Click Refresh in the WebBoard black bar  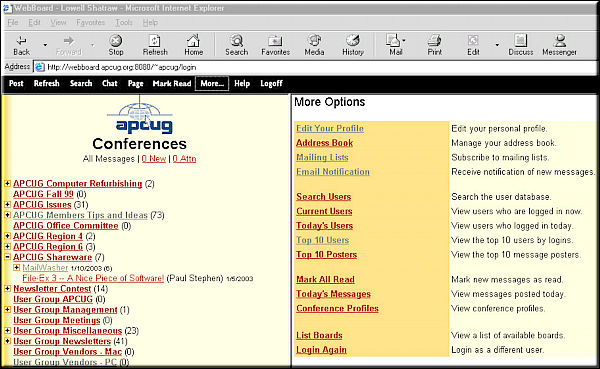point(46,83)
